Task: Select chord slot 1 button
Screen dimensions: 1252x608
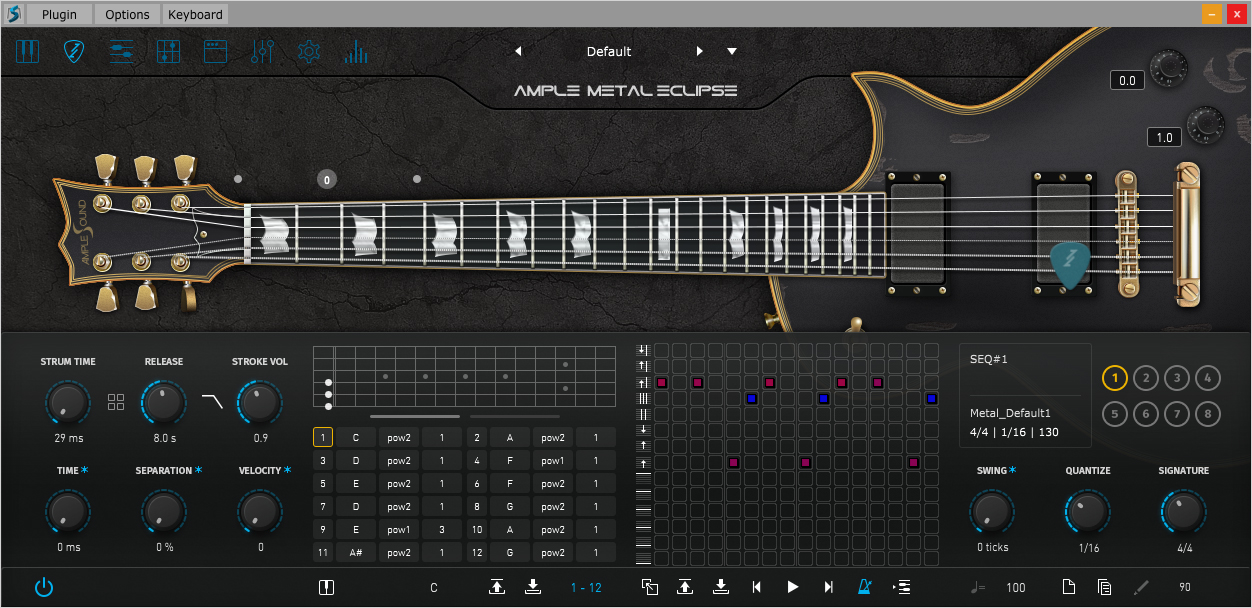Action: coord(323,437)
